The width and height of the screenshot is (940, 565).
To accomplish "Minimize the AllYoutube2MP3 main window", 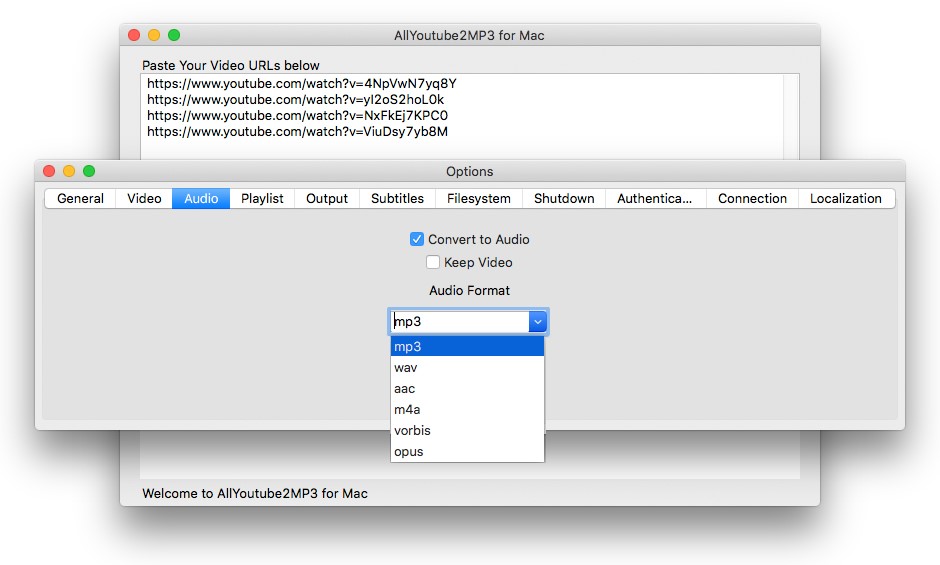I will [154, 35].
